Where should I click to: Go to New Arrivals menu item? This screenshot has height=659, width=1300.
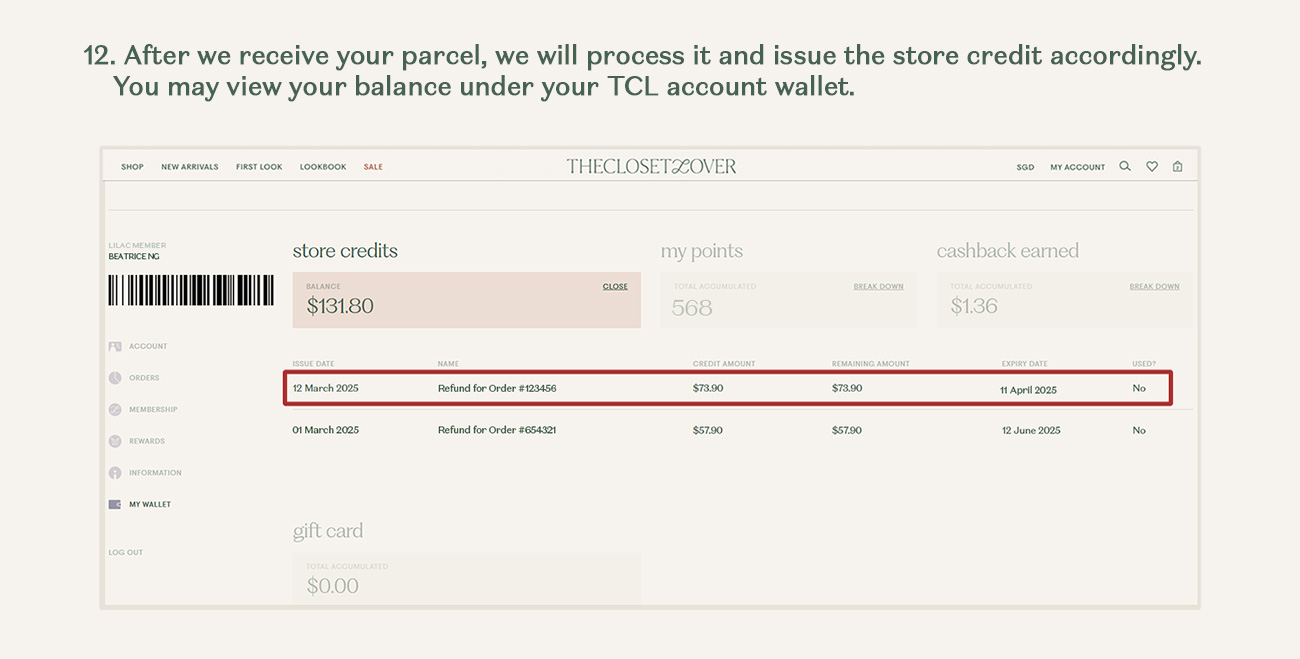point(190,167)
